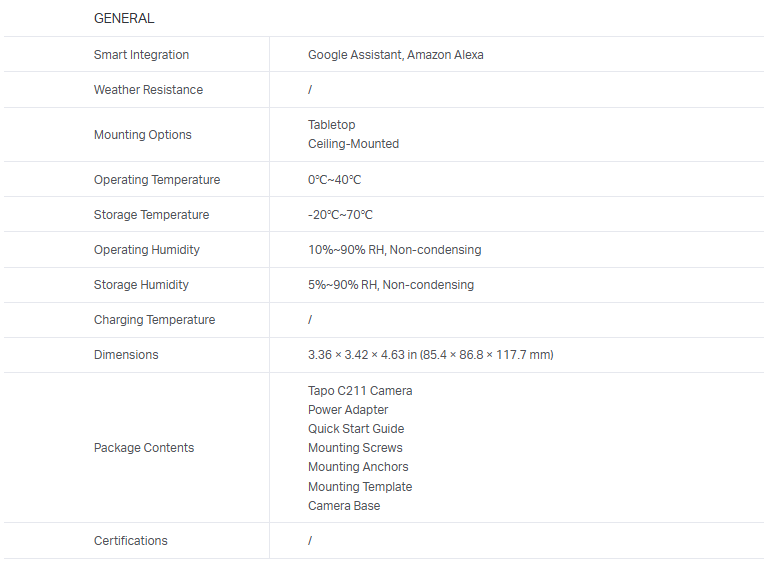This screenshot has height=568, width=766.
Task: Click the Package Contents label
Action: [144, 448]
